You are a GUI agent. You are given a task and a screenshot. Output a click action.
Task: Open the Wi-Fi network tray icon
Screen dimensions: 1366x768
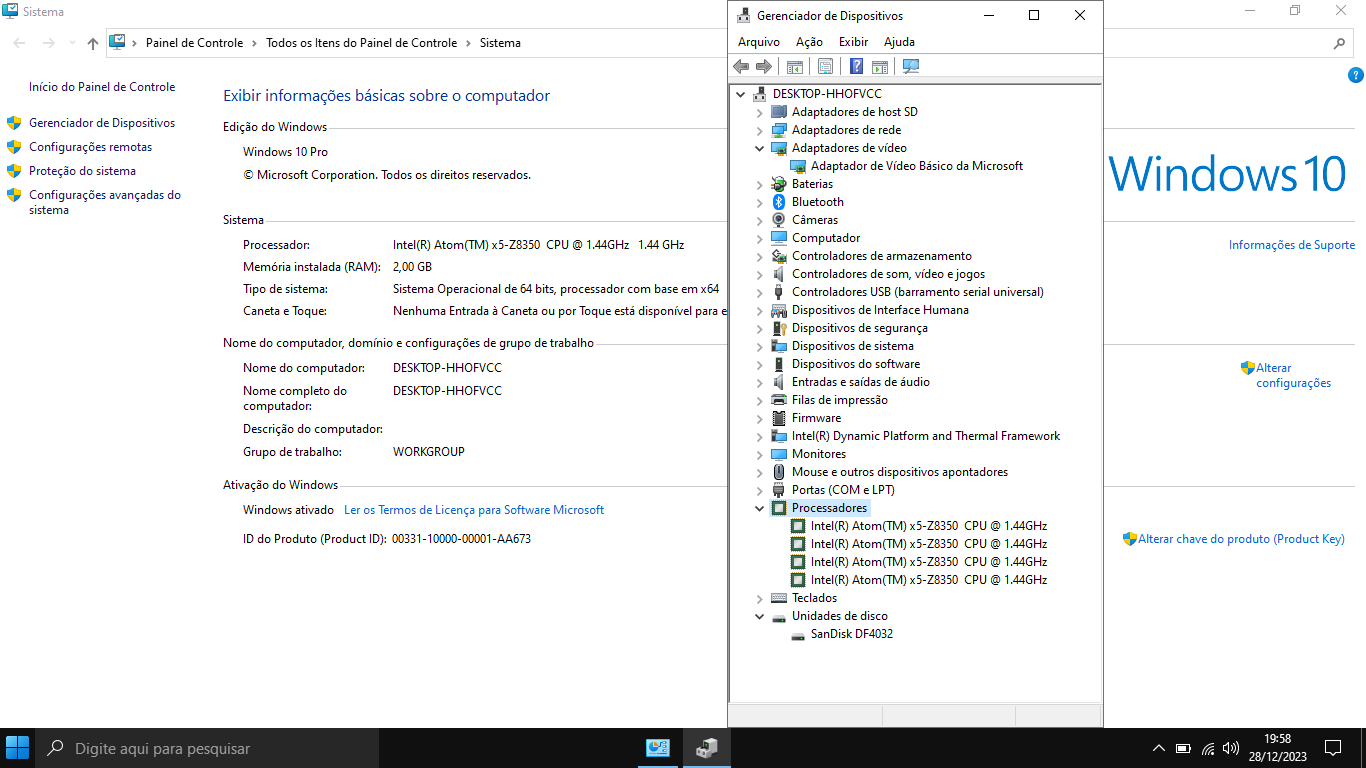[1208, 748]
